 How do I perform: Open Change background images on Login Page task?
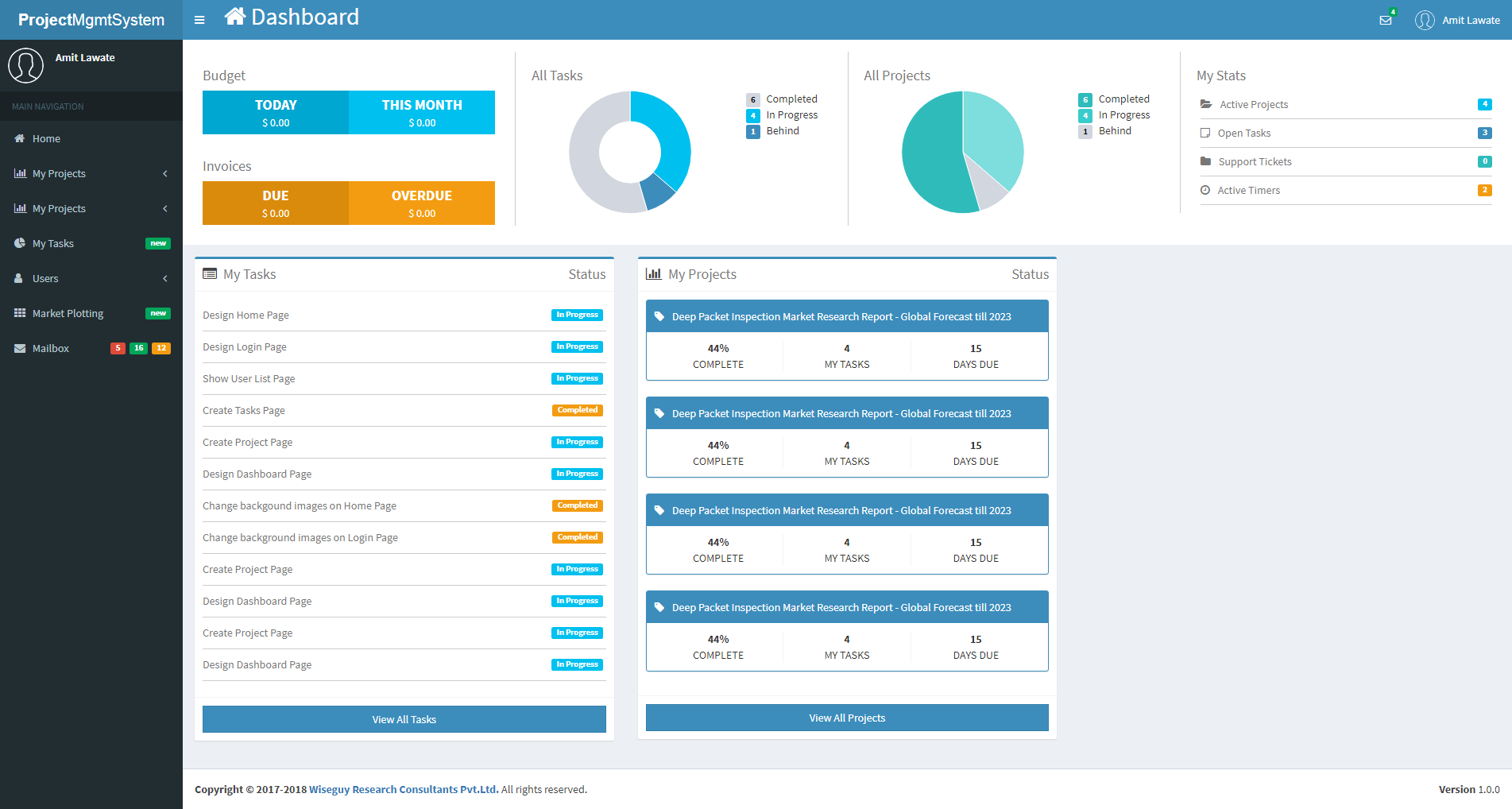[x=300, y=537]
